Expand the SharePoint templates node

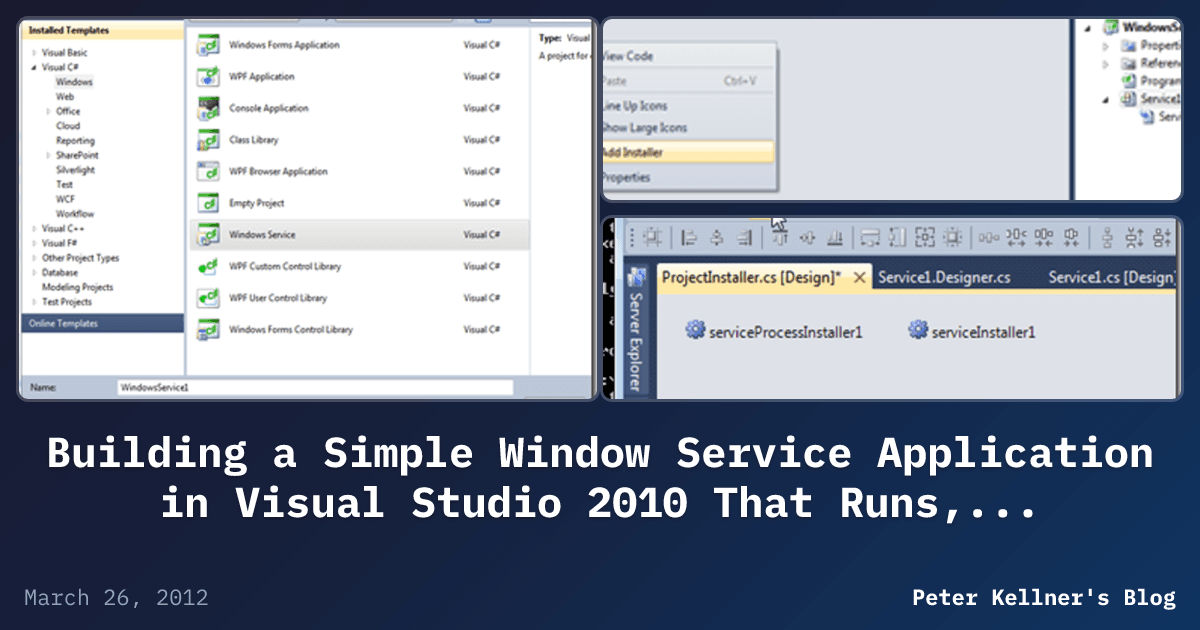click(49, 156)
